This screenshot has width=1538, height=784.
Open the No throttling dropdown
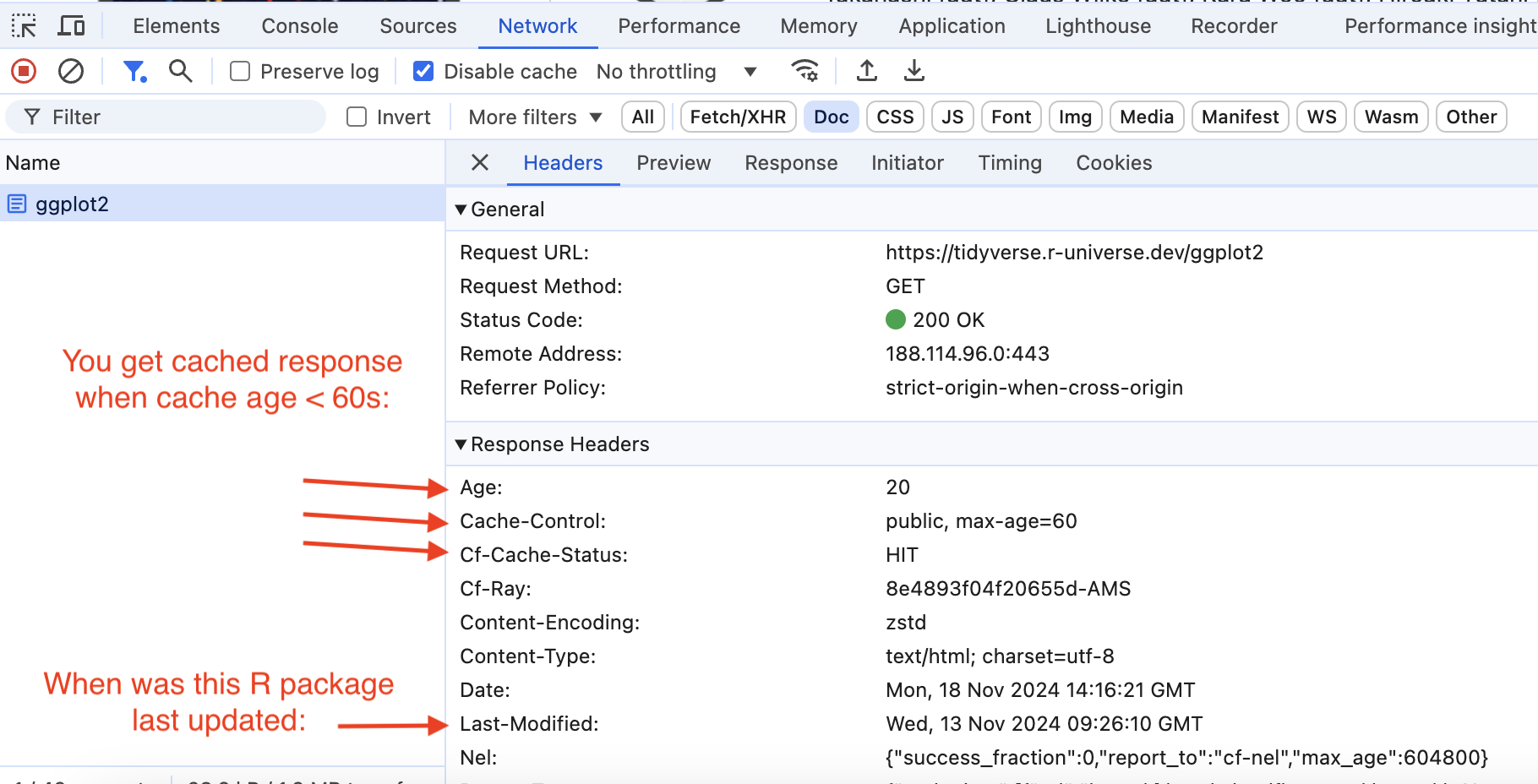[x=676, y=72]
